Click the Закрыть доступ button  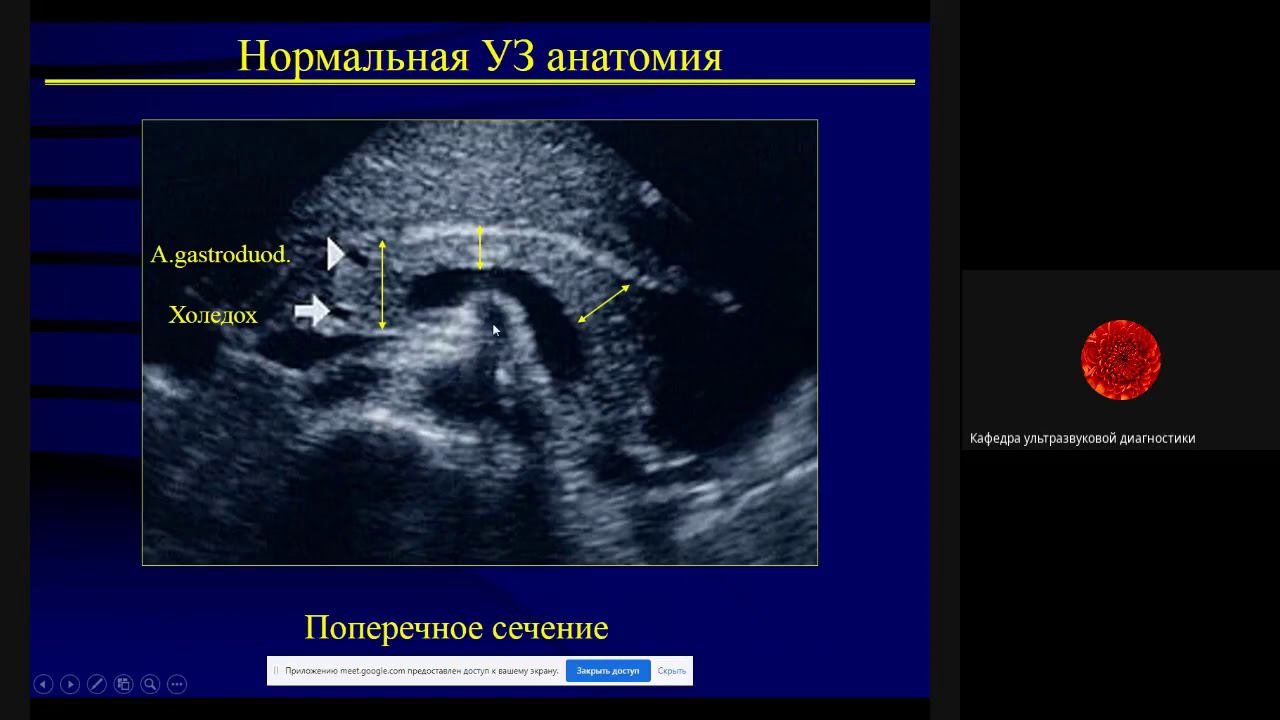click(608, 671)
